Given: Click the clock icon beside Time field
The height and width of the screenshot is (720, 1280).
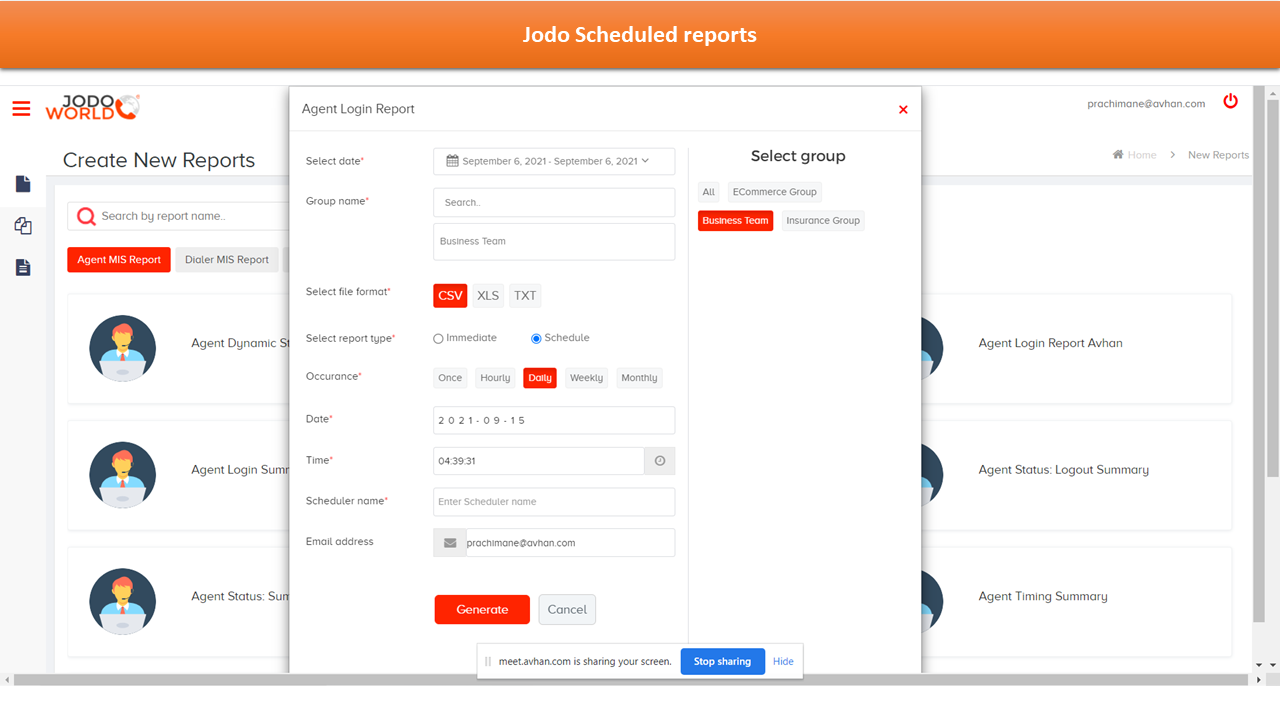Looking at the screenshot, I should [660, 461].
